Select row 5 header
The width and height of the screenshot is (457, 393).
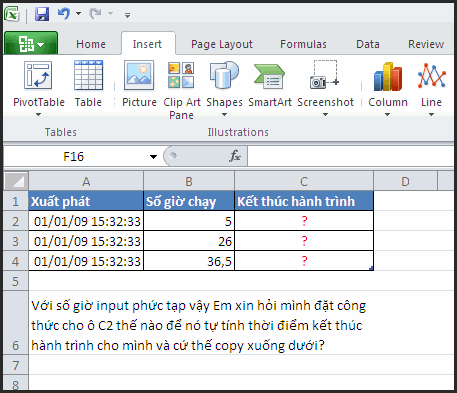(x=16, y=281)
